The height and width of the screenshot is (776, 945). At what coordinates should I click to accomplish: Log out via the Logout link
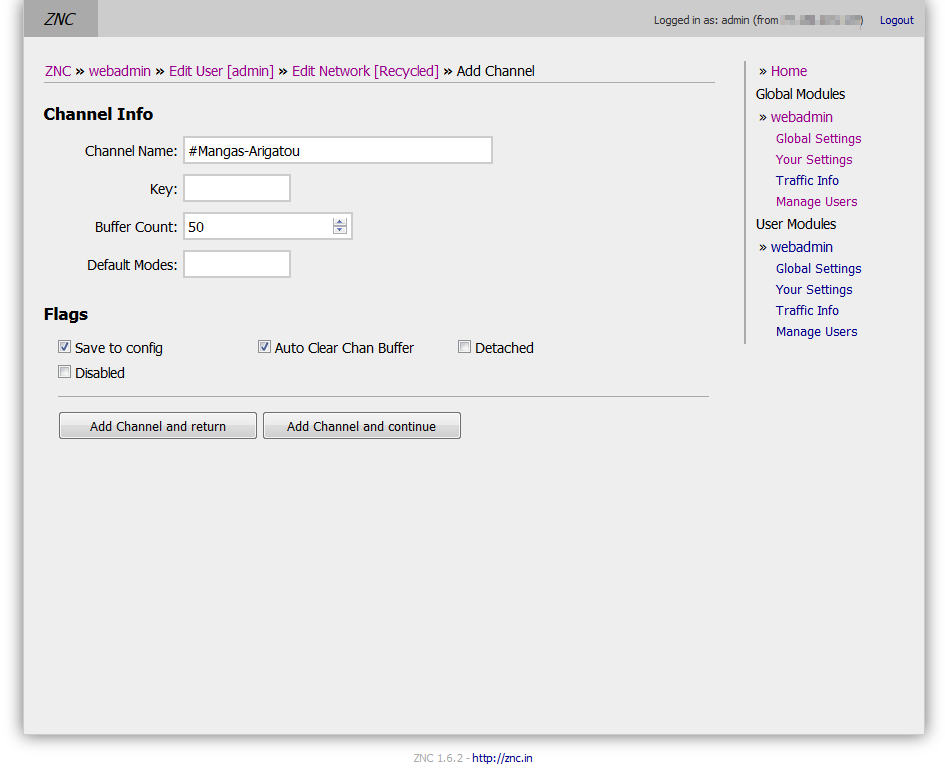pyautogui.click(x=896, y=20)
